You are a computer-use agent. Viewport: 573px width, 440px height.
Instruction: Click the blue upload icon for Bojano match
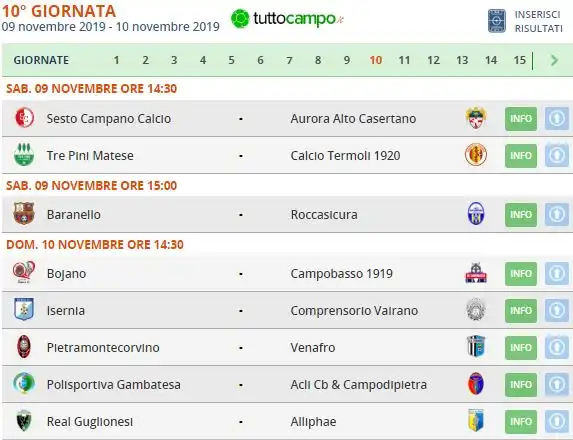point(557,274)
